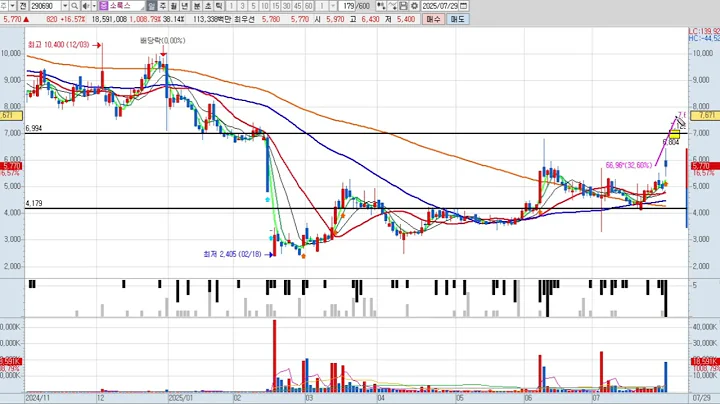The height and width of the screenshot is (404, 720).
Task: Click the 18,591K volume tag on right axis
Action: pyautogui.click(x=705, y=361)
